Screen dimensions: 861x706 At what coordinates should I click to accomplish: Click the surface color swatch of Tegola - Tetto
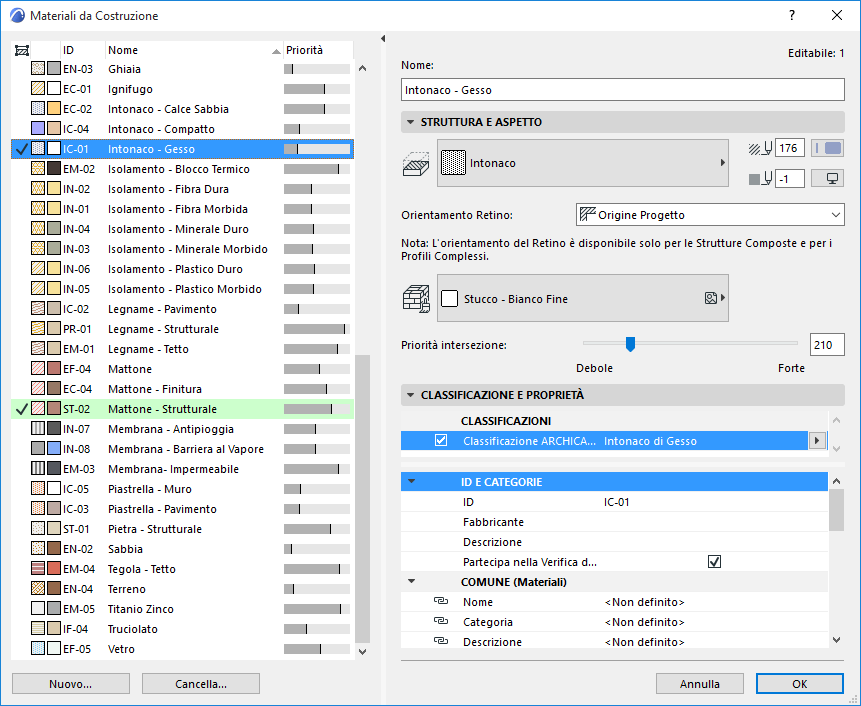coord(54,568)
